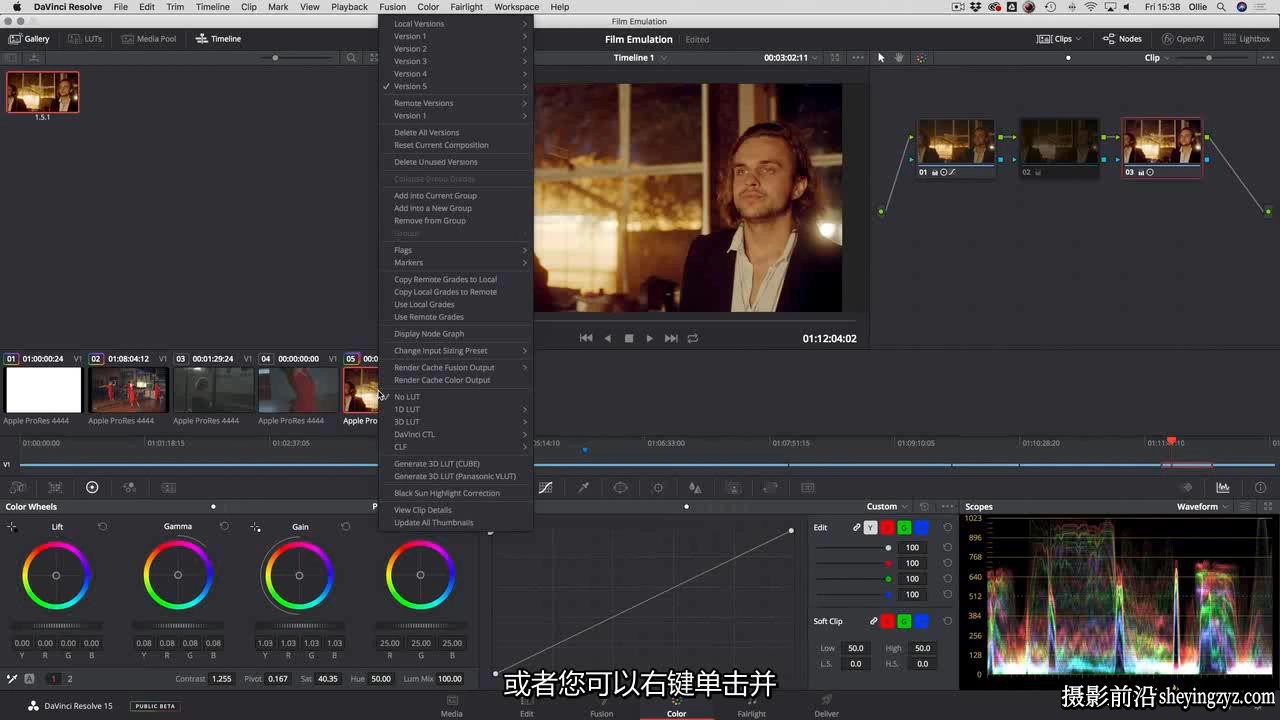Toggle the Y channel edit button
1280x720 pixels.
[x=870, y=527]
